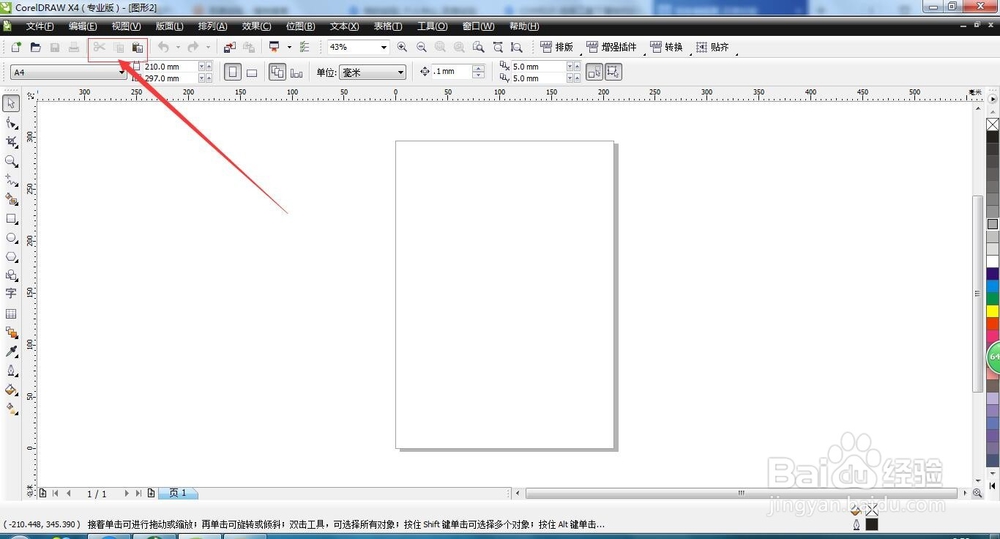
Task: Select the Rectangle tool
Action: pyautogui.click(x=11, y=219)
